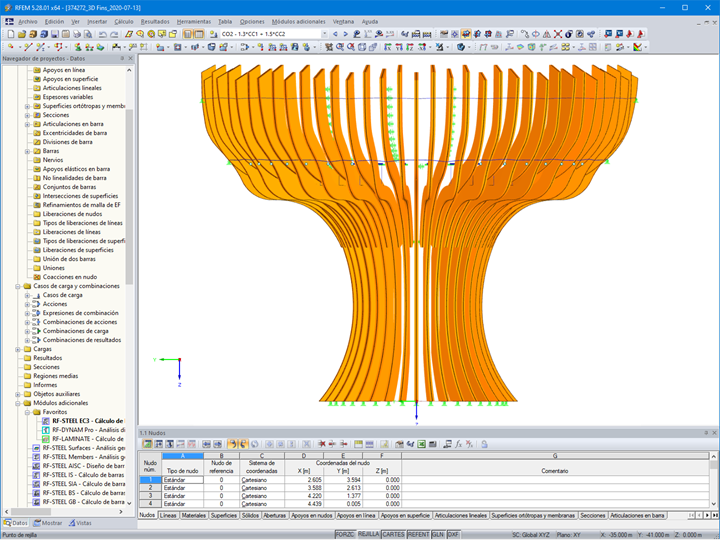The height and width of the screenshot is (540, 720).
Task: Go to next load case arrow
Action: pyautogui.click(x=345, y=34)
